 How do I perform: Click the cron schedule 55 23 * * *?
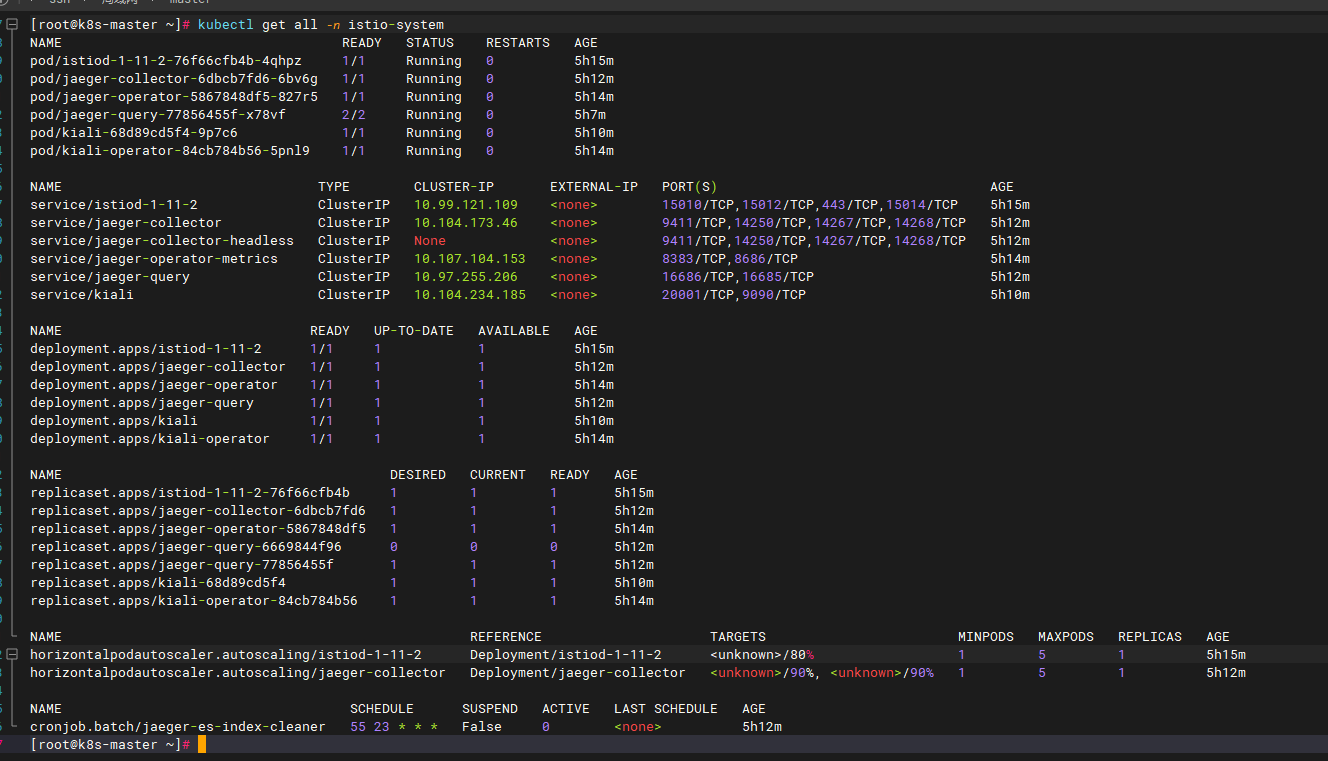(394, 726)
